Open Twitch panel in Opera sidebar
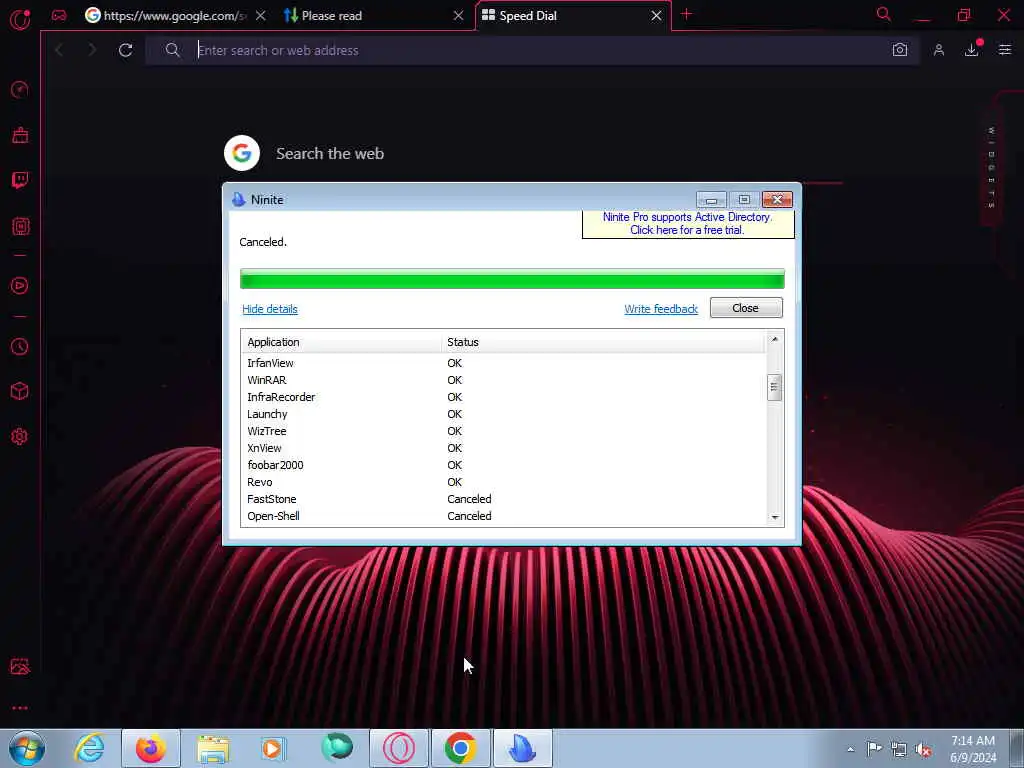Viewport: 1024px width, 768px height. (x=20, y=180)
